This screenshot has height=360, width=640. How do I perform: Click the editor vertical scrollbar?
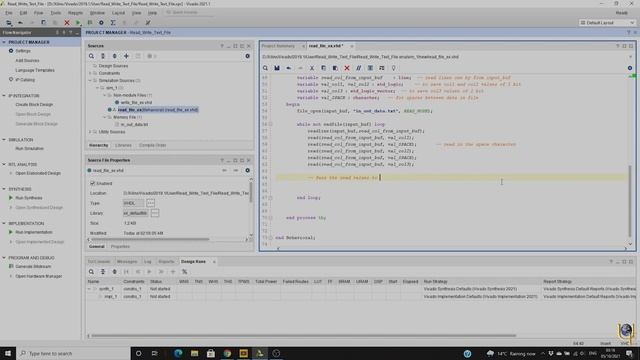click(630, 200)
